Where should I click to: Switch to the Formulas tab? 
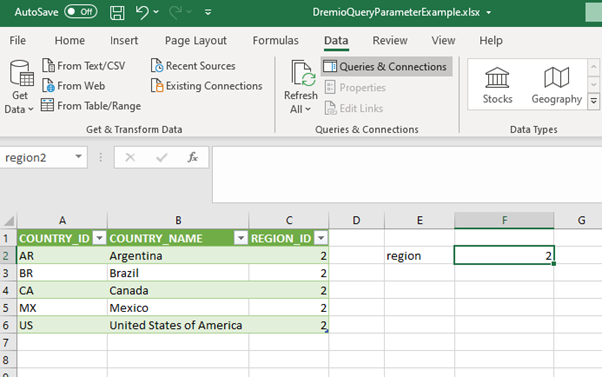pos(275,40)
